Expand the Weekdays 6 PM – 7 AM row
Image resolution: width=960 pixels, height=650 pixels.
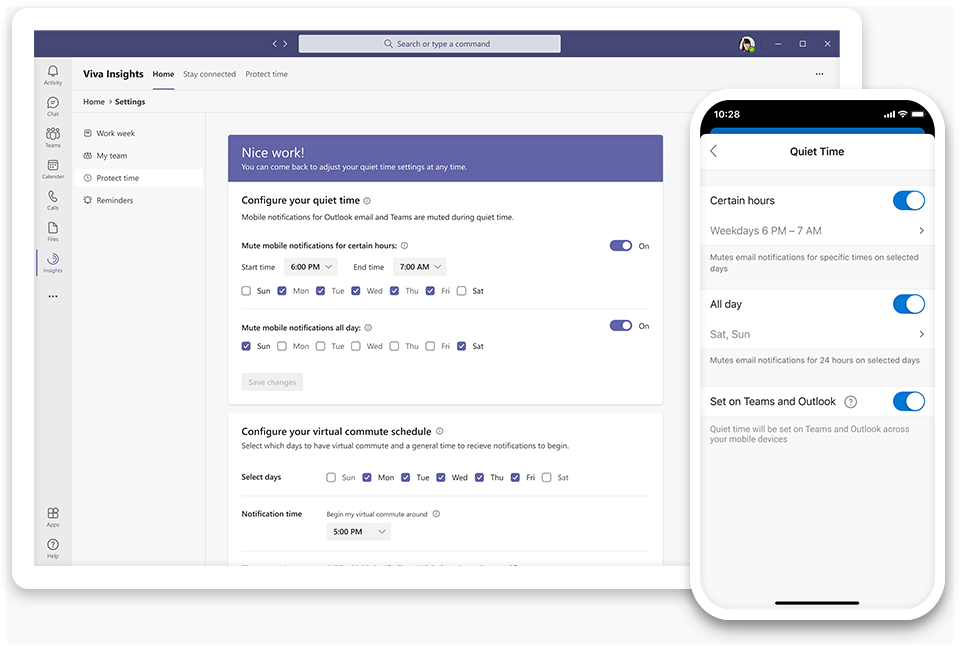coord(817,230)
